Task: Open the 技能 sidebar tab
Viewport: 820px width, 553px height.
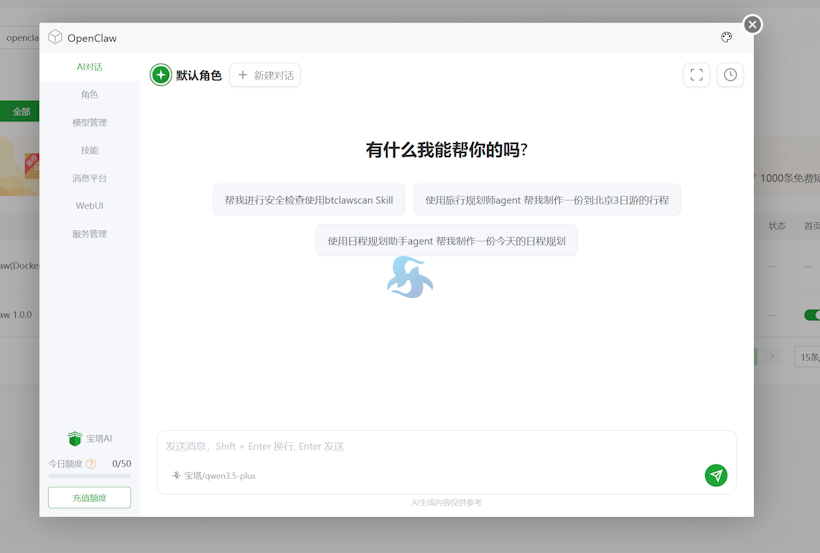Action: pos(89,150)
